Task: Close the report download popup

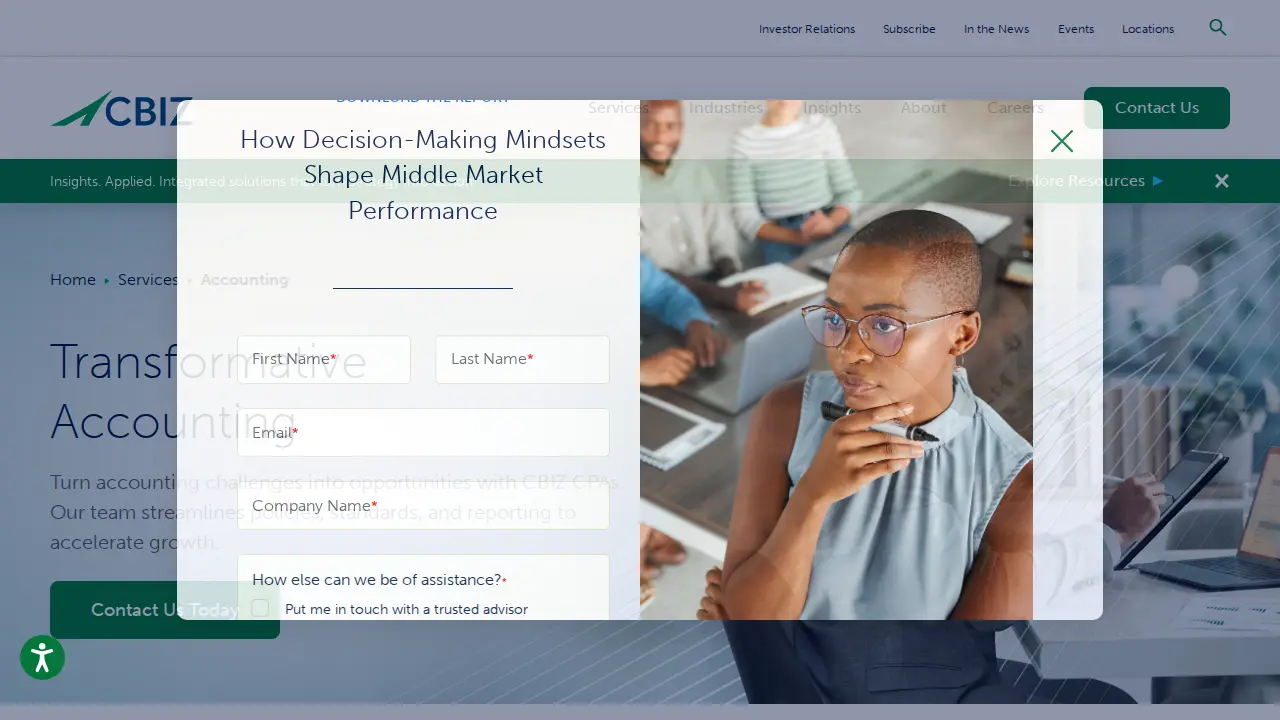Action: [x=1062, y=141]
